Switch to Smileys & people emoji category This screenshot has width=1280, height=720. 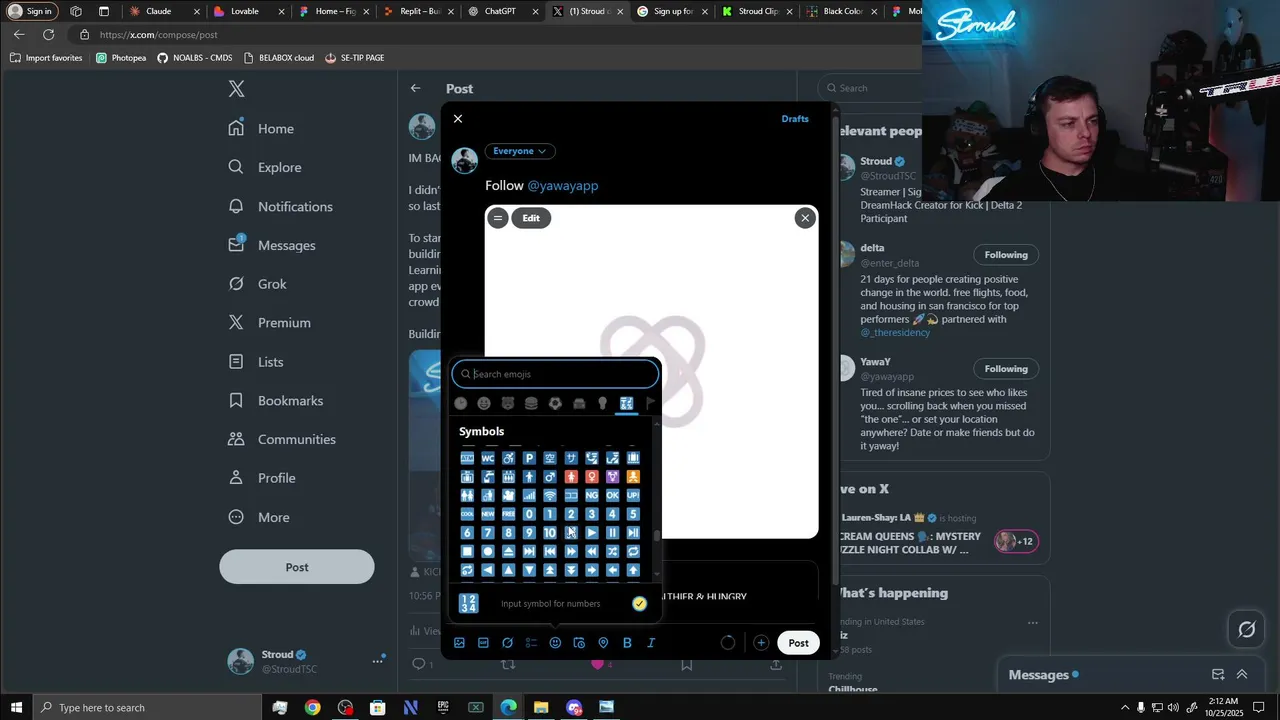[484, 403]
